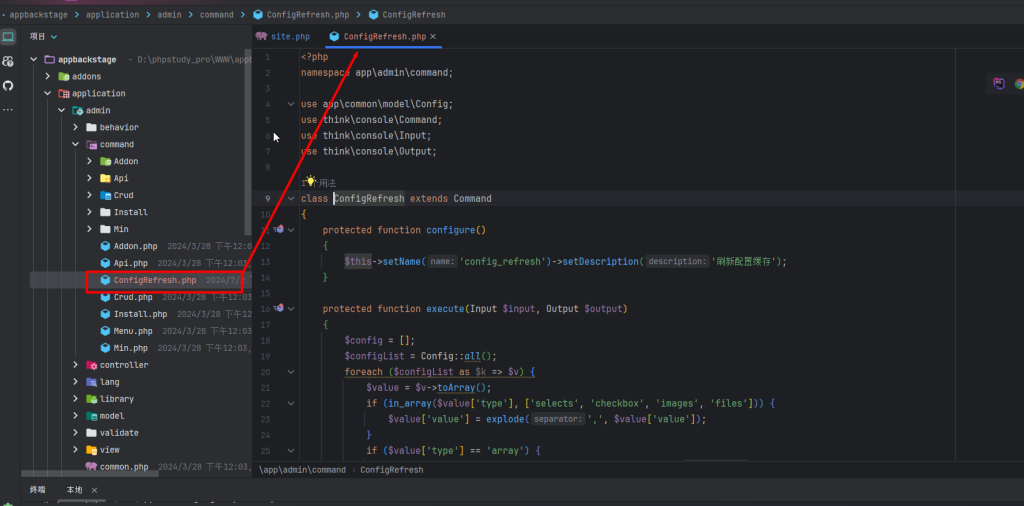1024x506 pixels.
Task: Close the ConfigRefresh.php editor tab
Action: pyautogui.click(x=433, y=37)
